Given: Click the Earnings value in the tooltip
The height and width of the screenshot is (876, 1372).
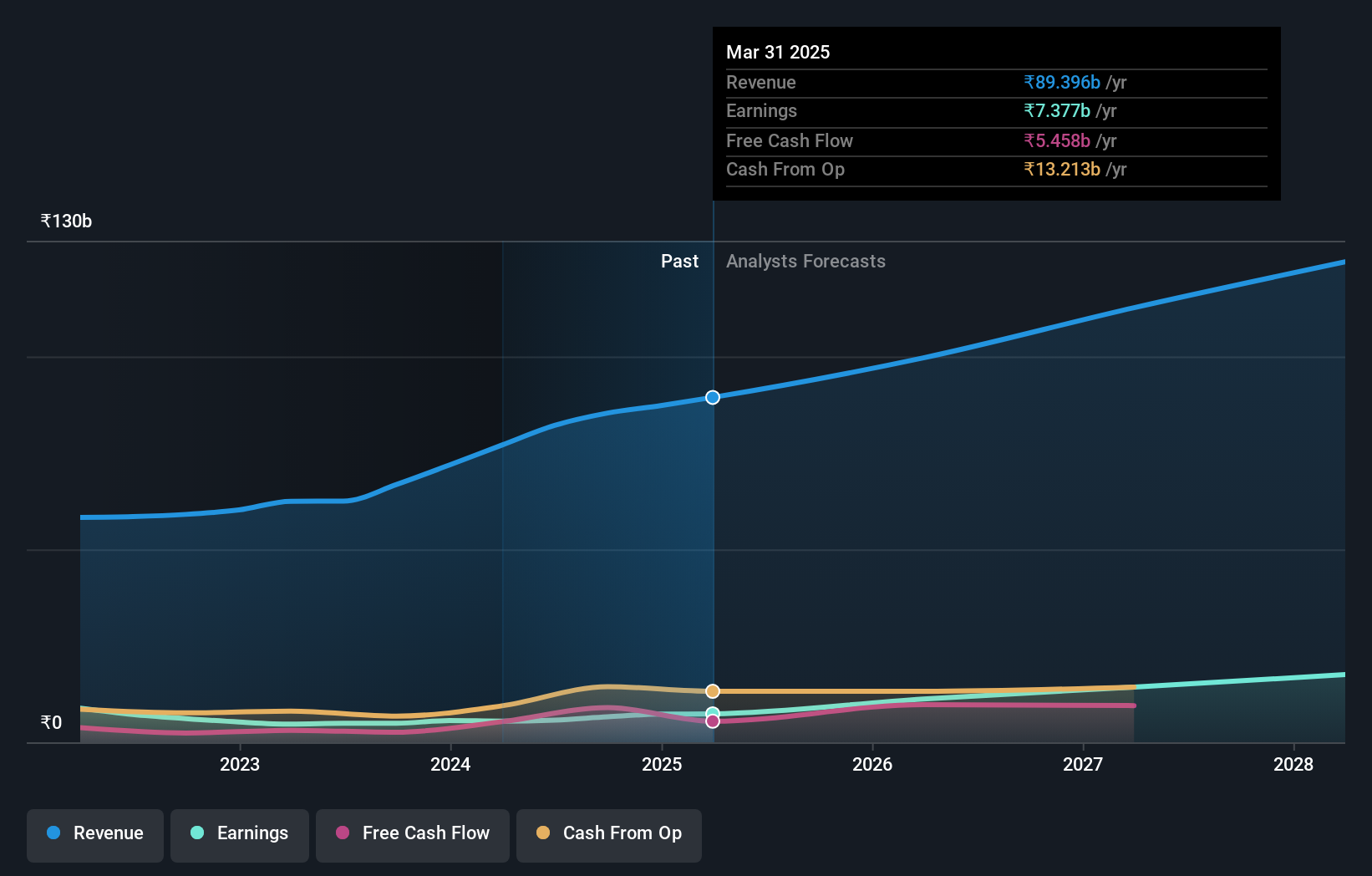Looking at the screenshot, I should pyautogui.click(x=1054, y=110).
